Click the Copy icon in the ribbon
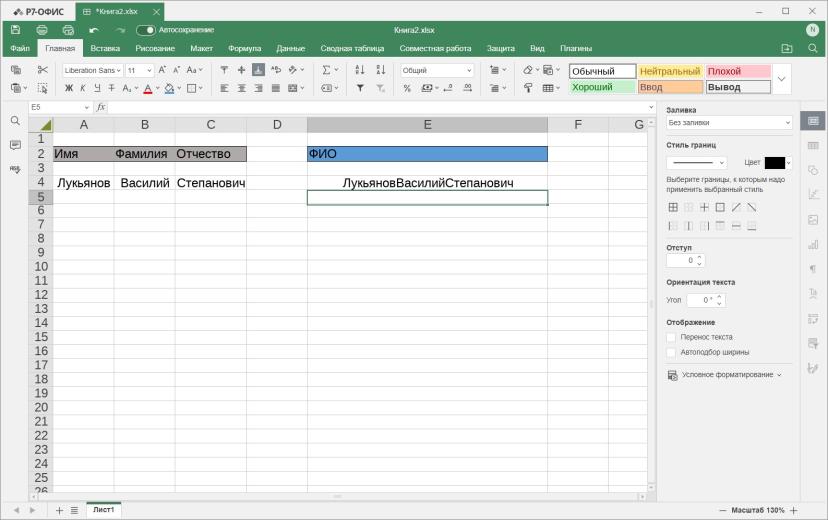 point(16,70)
